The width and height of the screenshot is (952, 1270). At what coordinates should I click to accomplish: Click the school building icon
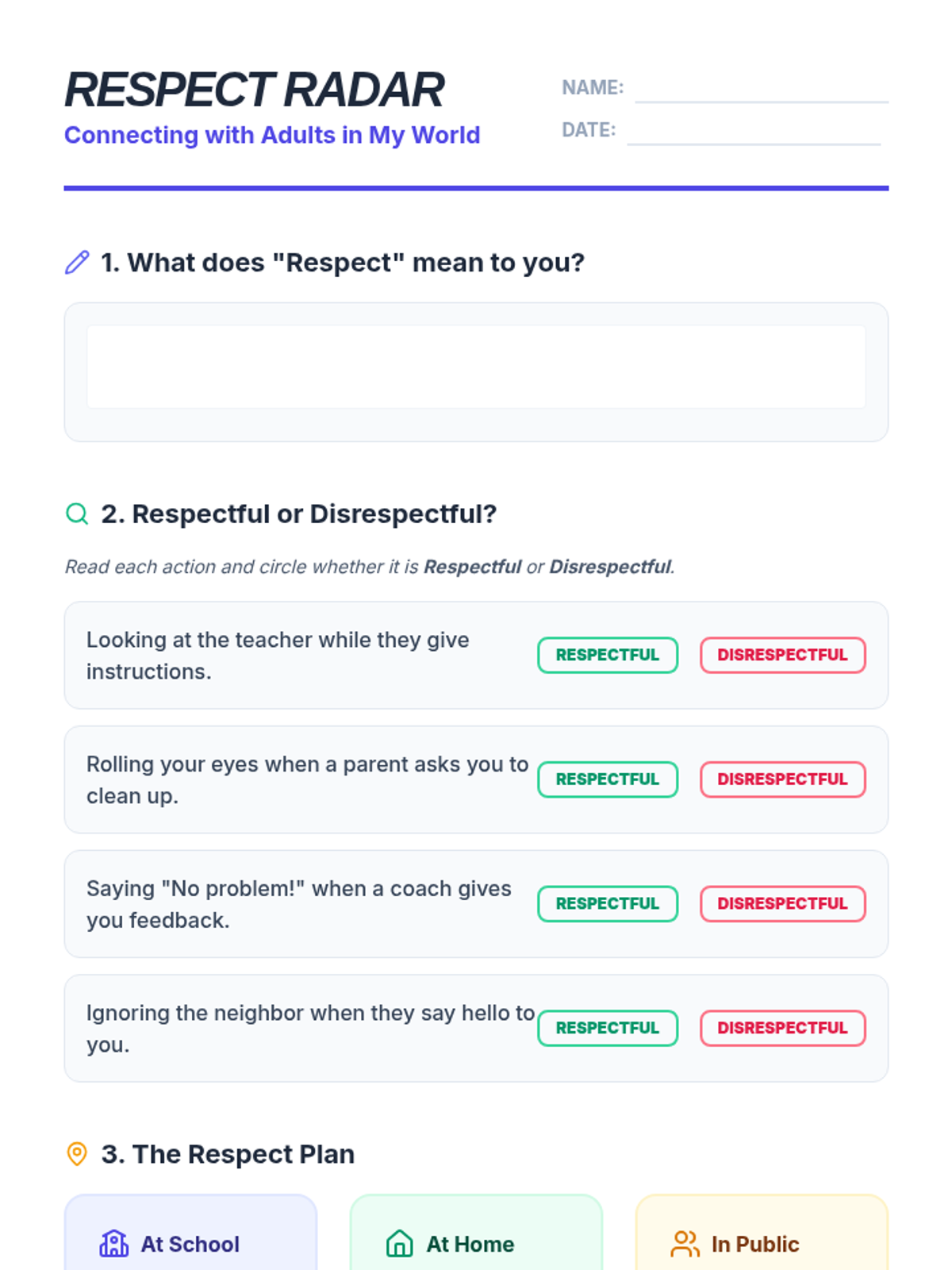click(113, 1243)
